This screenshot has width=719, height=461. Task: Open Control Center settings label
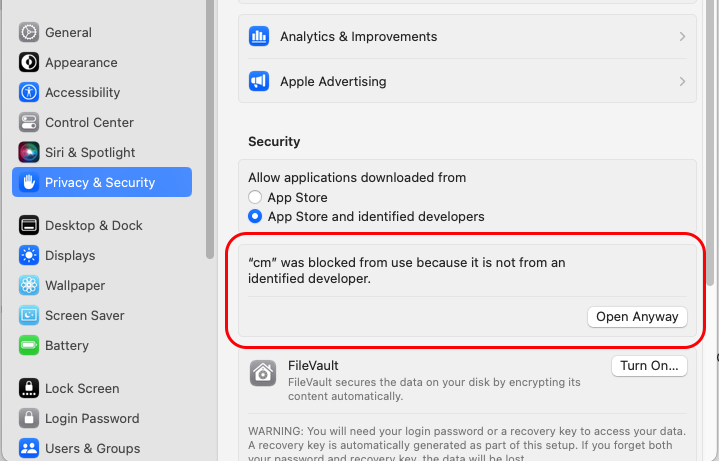[x=89, y=122]
